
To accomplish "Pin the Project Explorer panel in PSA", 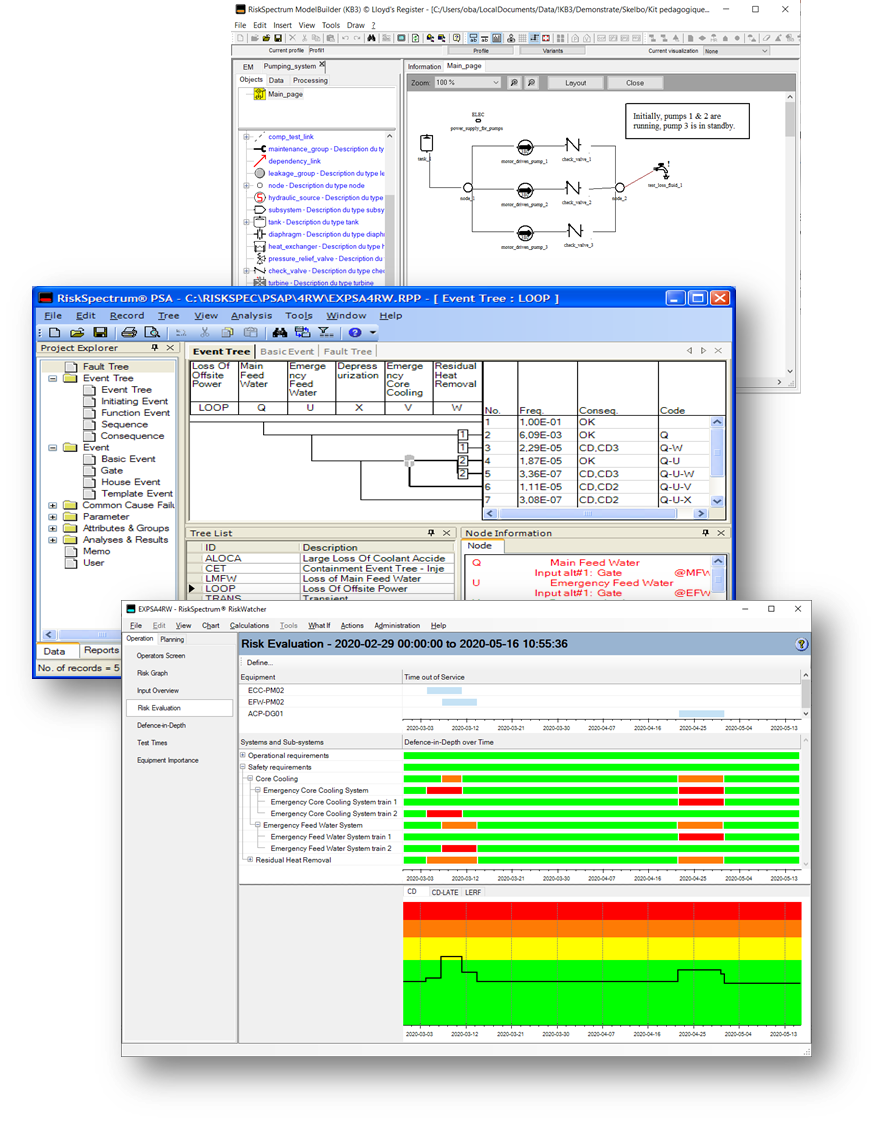I will 155,348.
